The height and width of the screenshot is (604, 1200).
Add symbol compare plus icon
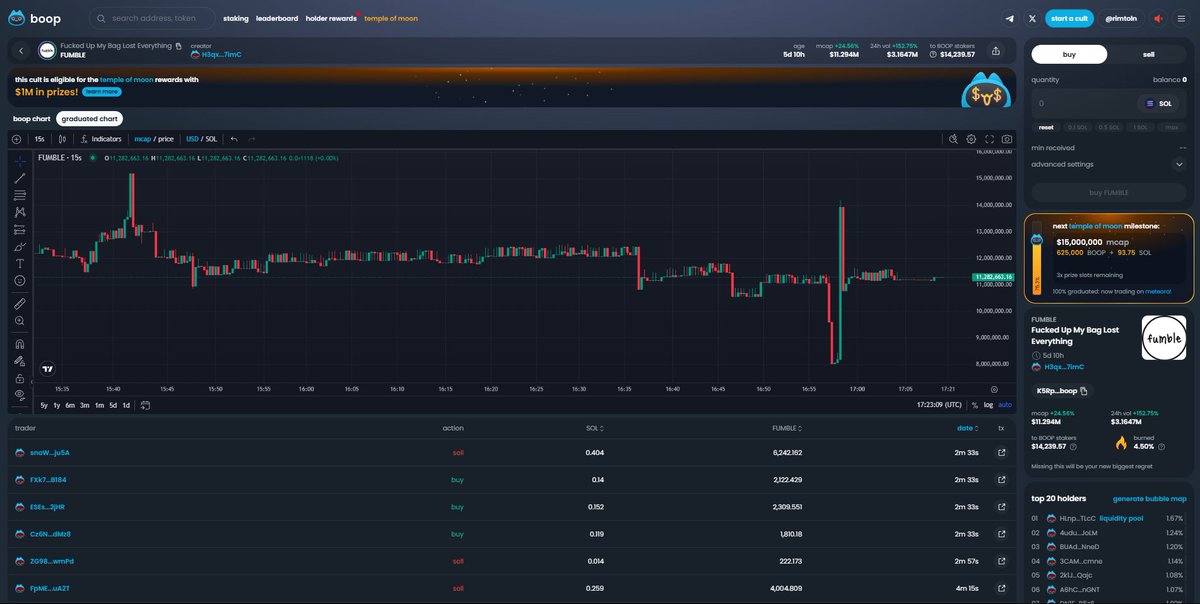click(x=16, y=139)
